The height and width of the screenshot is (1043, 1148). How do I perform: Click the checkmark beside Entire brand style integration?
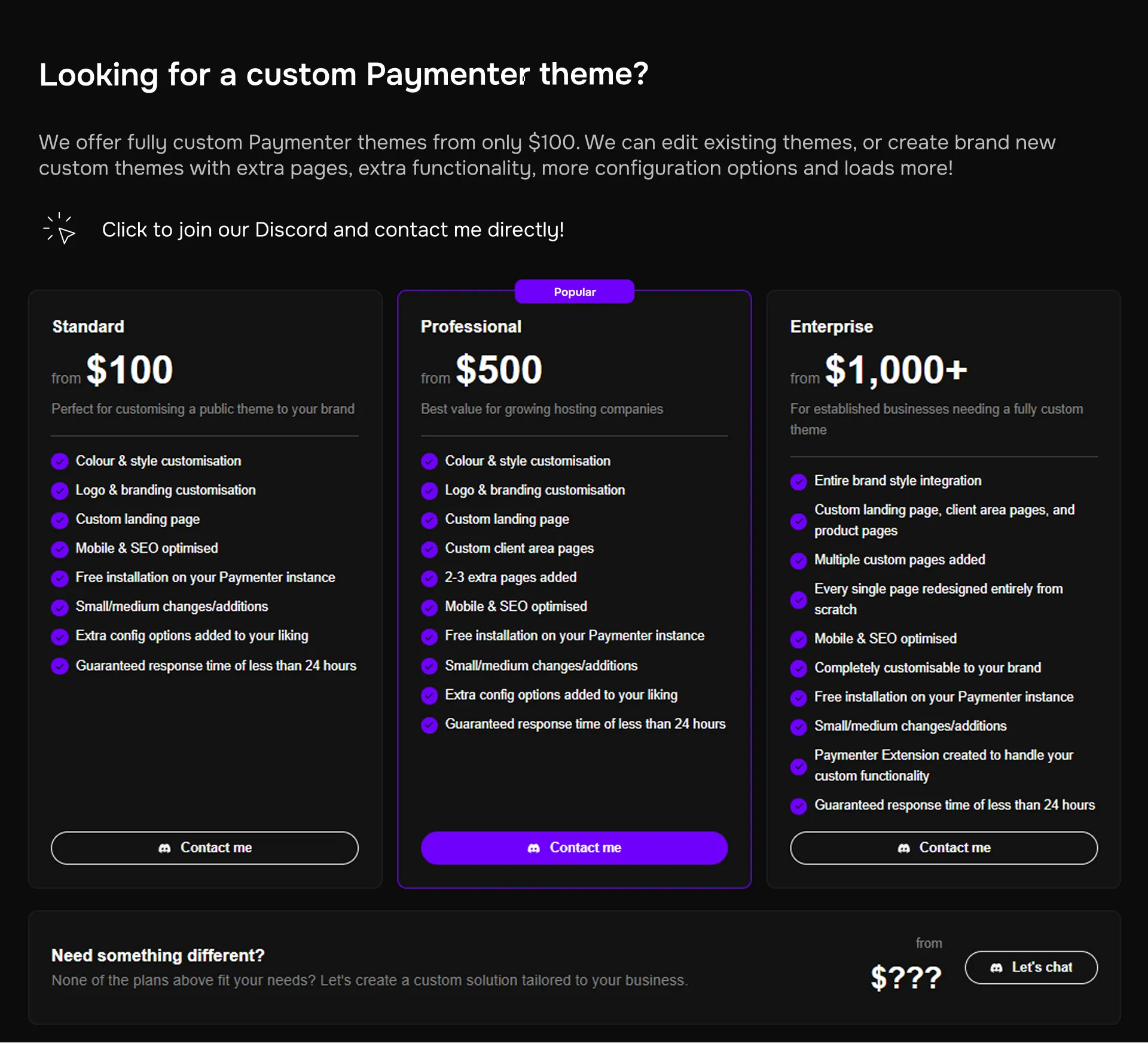(799, 481)
